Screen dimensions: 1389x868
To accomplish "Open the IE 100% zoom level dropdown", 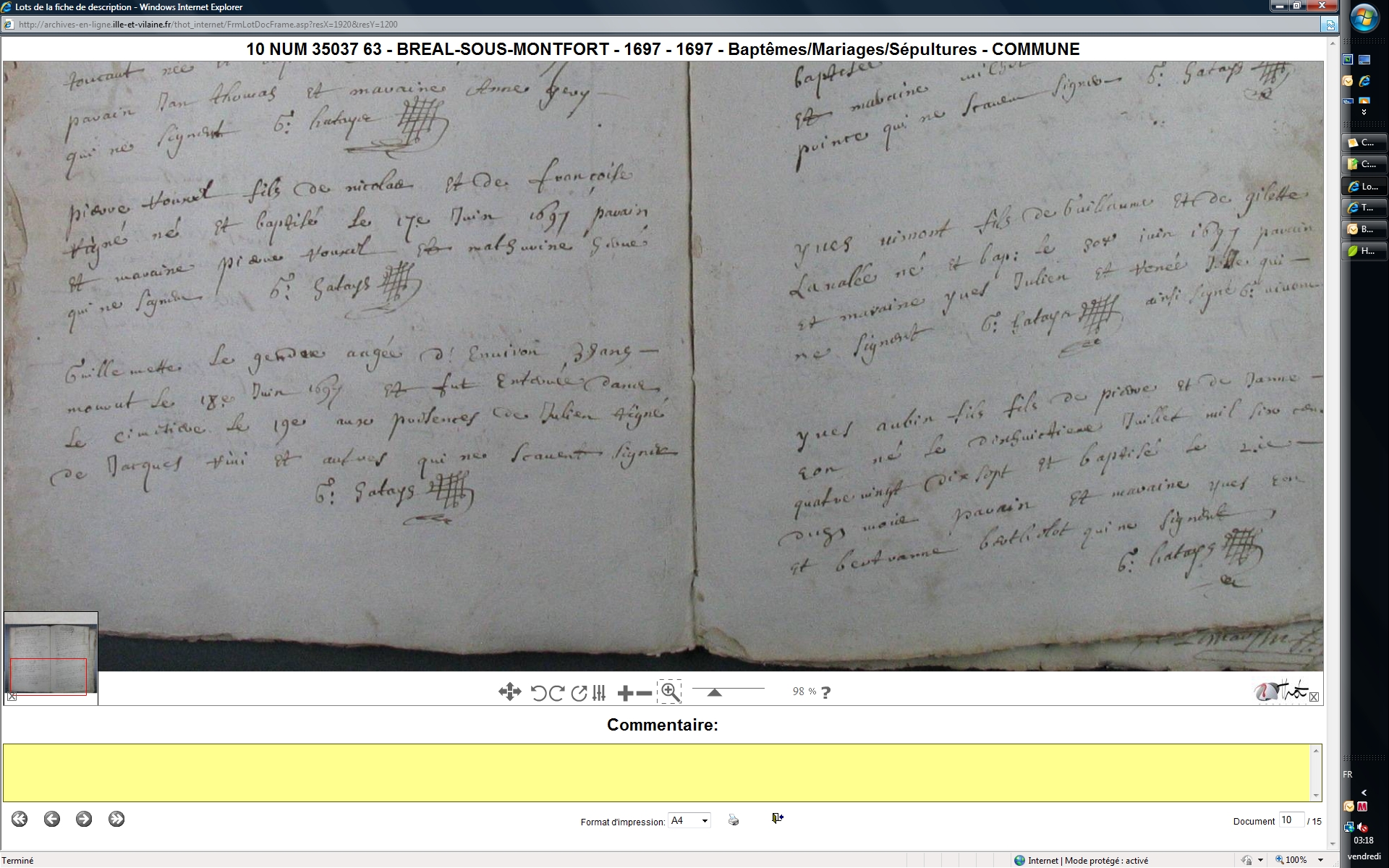I will click(x=1321, y=860).
